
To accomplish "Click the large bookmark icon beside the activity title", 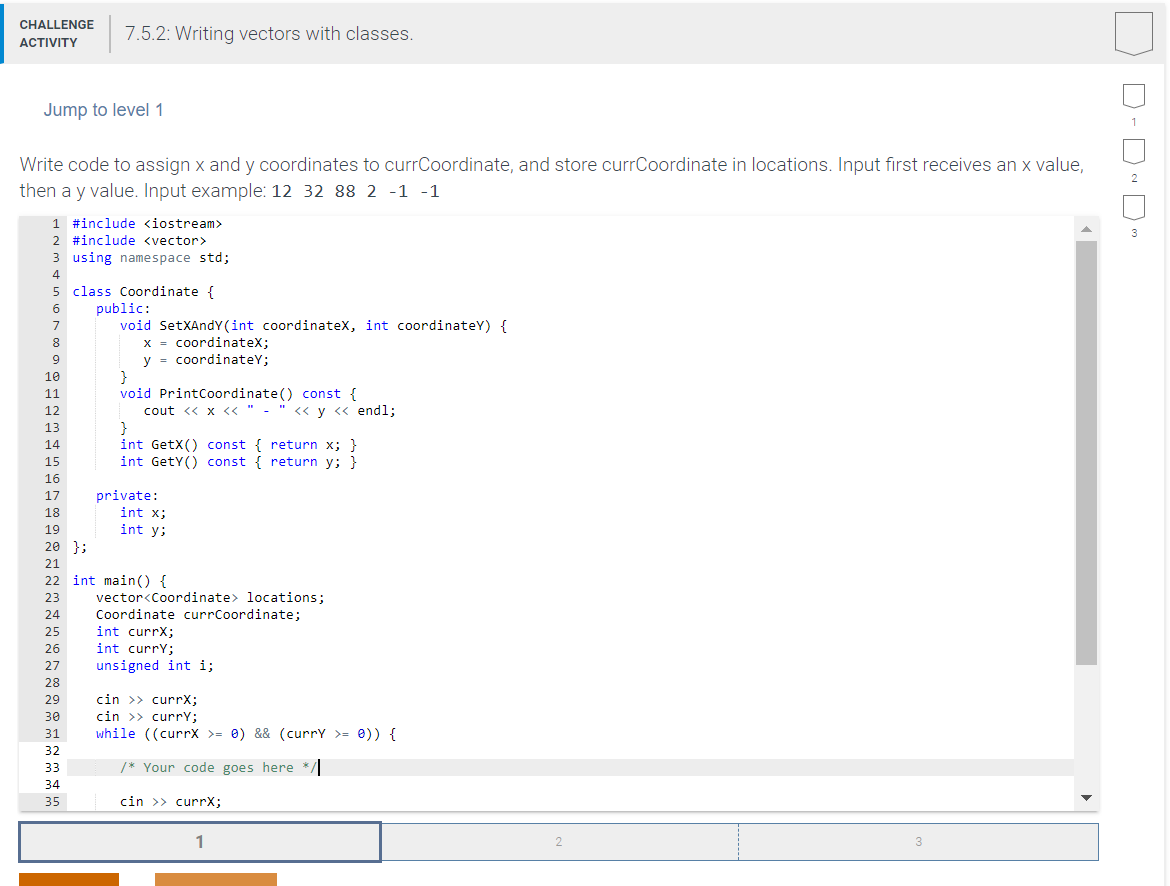I will (x=1133, y=33).
